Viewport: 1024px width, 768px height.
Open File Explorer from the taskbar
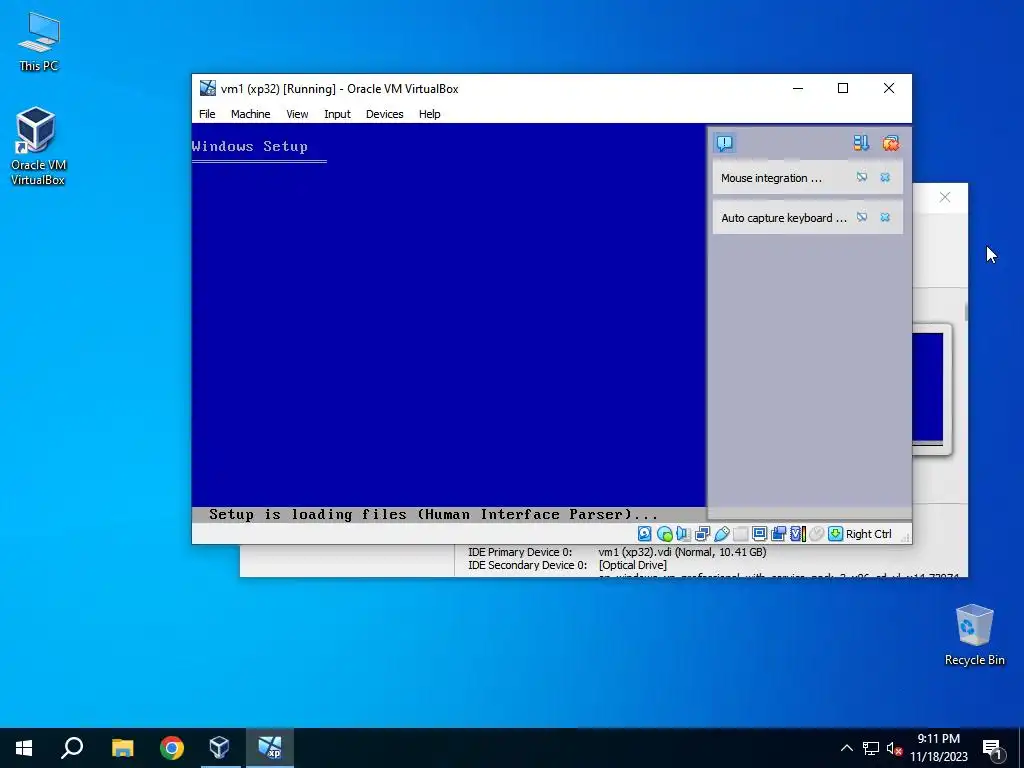pyautogui.click(x=122, y=748)
